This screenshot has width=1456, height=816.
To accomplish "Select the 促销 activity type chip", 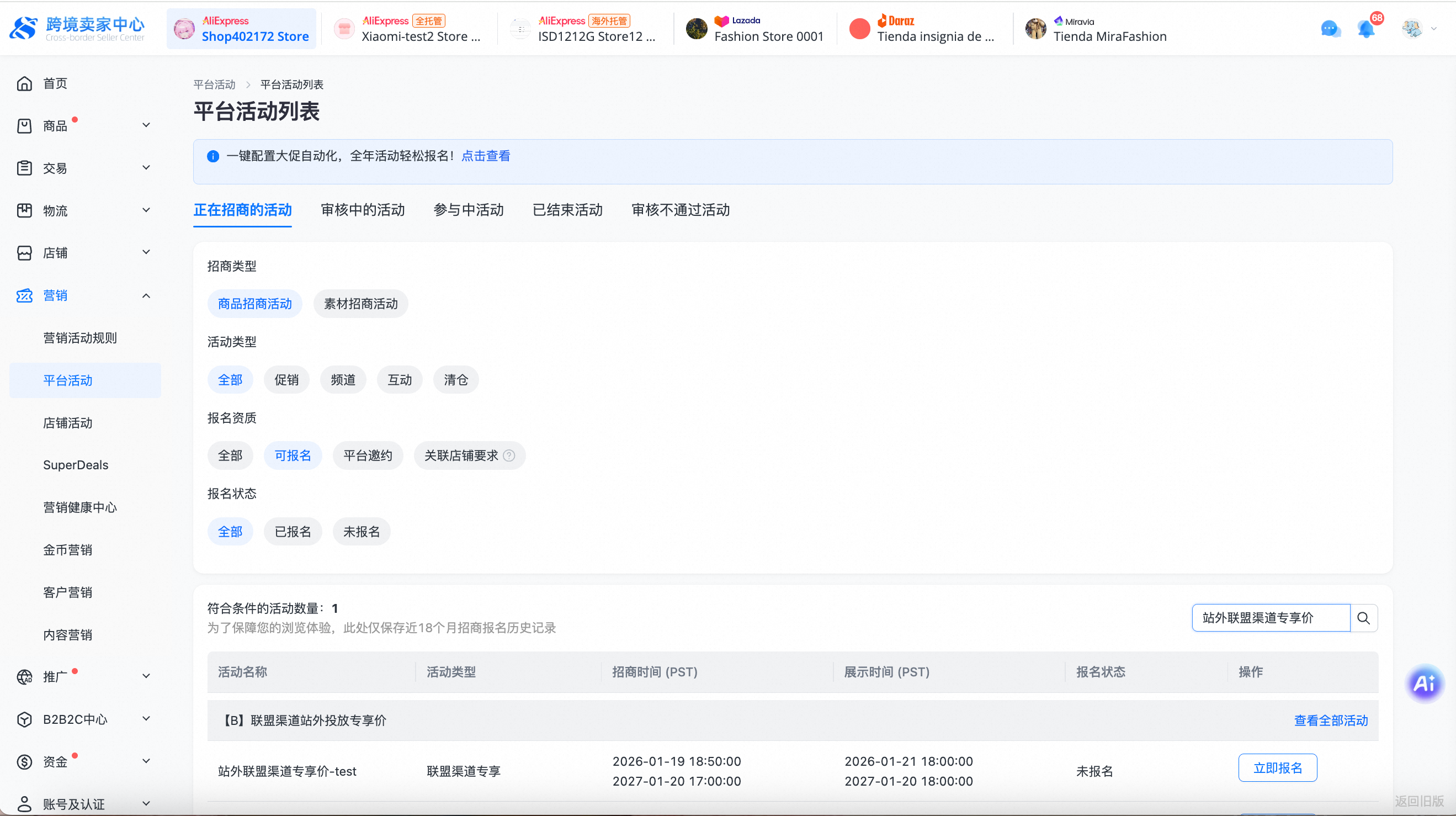I will click(x=286, y=380).
